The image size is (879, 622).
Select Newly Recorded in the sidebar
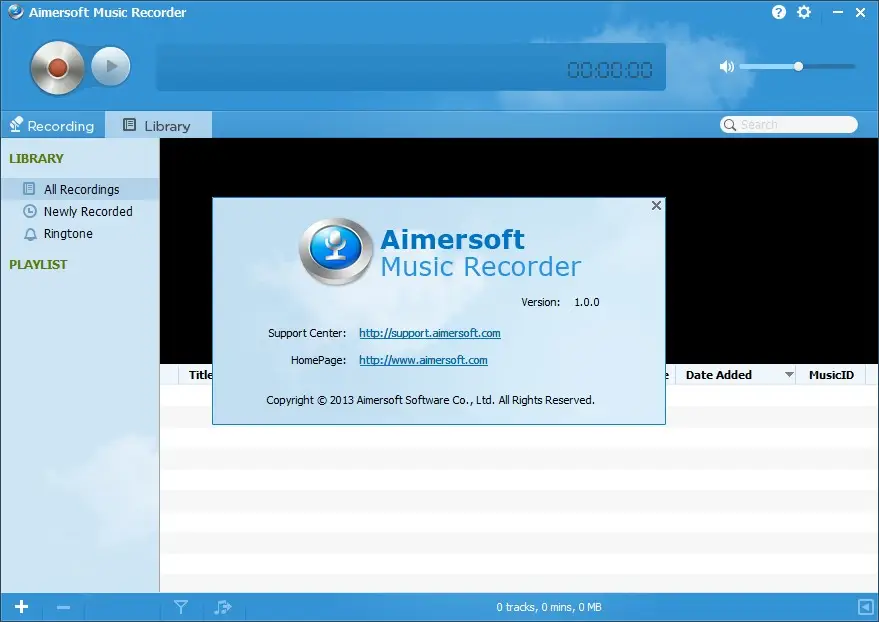point(80,211)
